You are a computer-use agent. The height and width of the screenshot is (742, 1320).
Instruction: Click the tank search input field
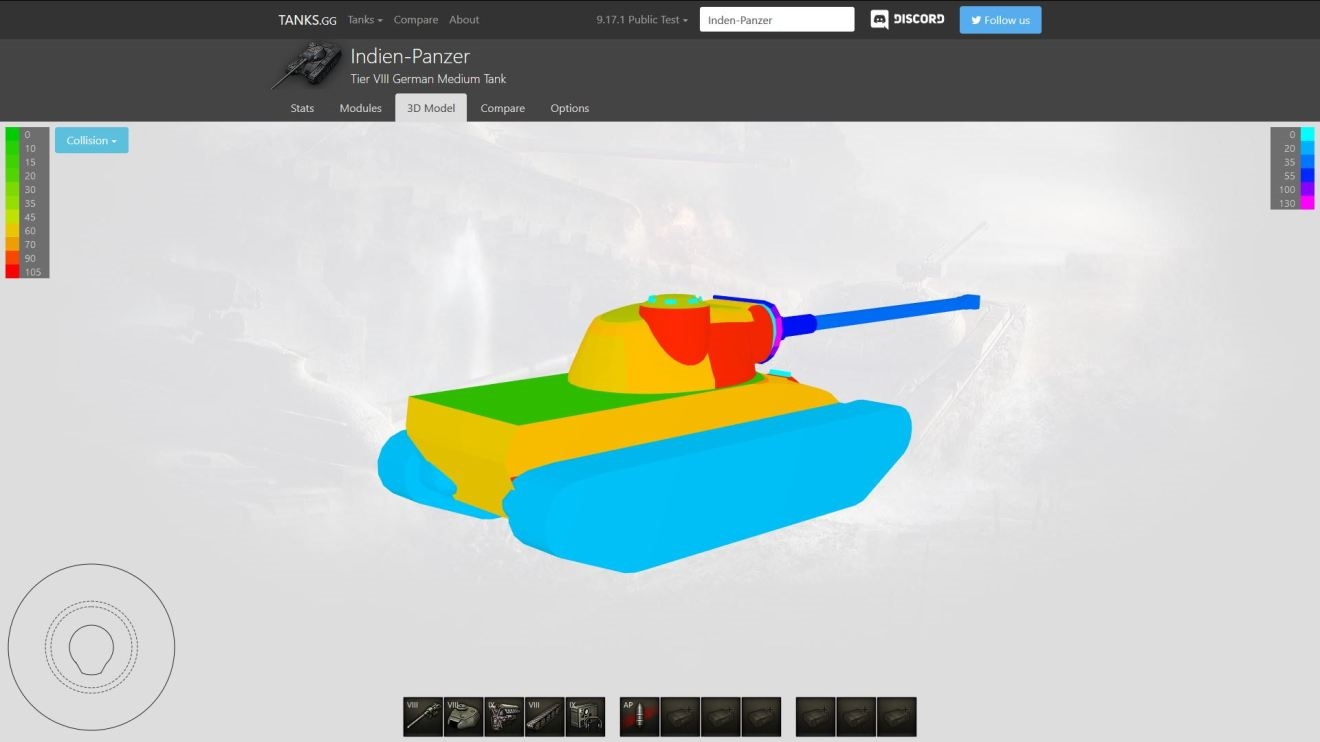tap(776, 20)
